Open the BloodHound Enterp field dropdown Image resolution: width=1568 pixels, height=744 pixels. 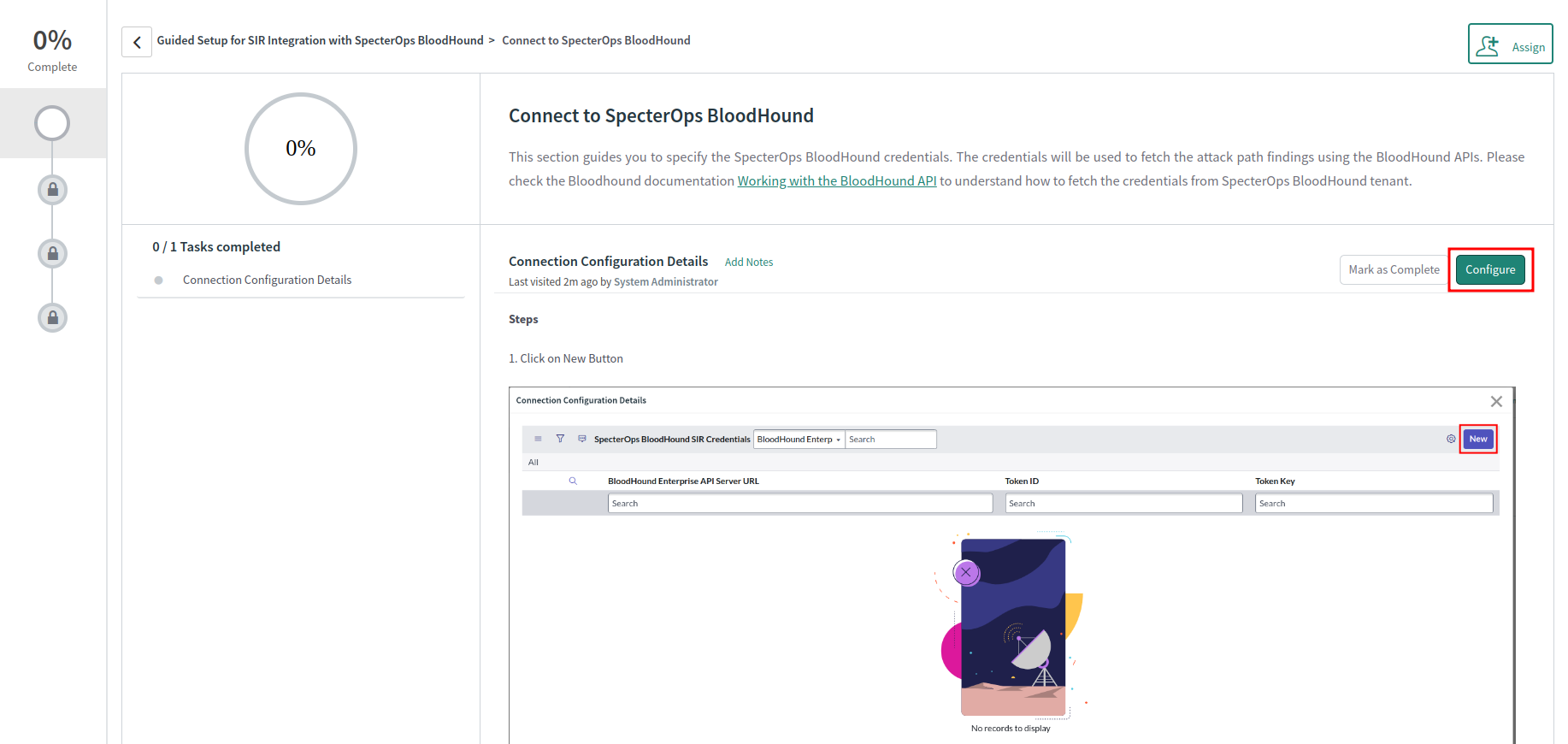(x=799, y=440)
